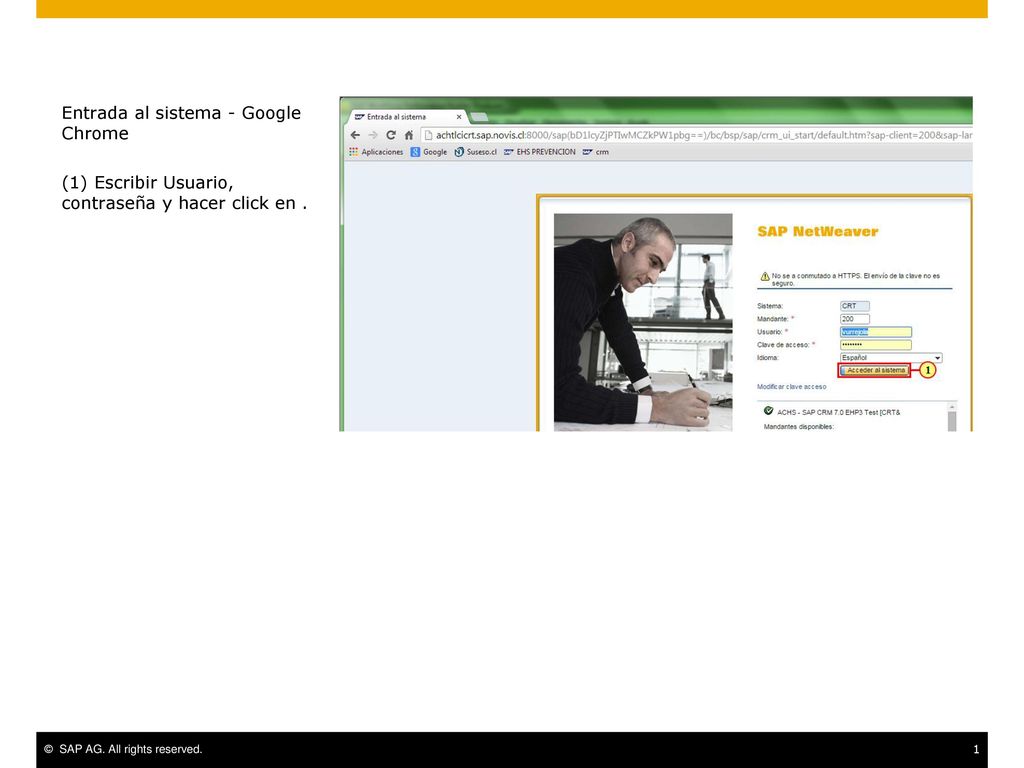Click the Sistema field showing CRT
Viewport: 1024px width, 768px height.
coord(854,306)
